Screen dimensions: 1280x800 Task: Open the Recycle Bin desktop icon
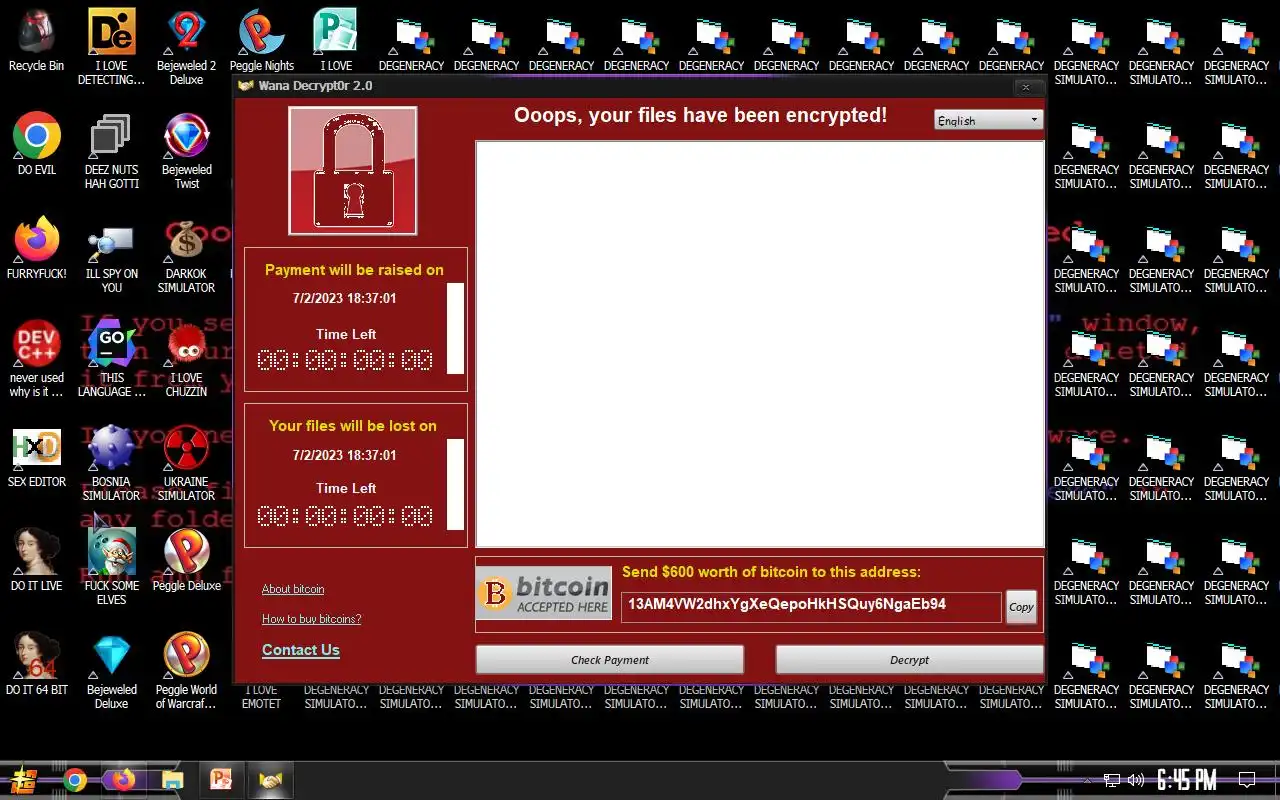coord(36,40)
